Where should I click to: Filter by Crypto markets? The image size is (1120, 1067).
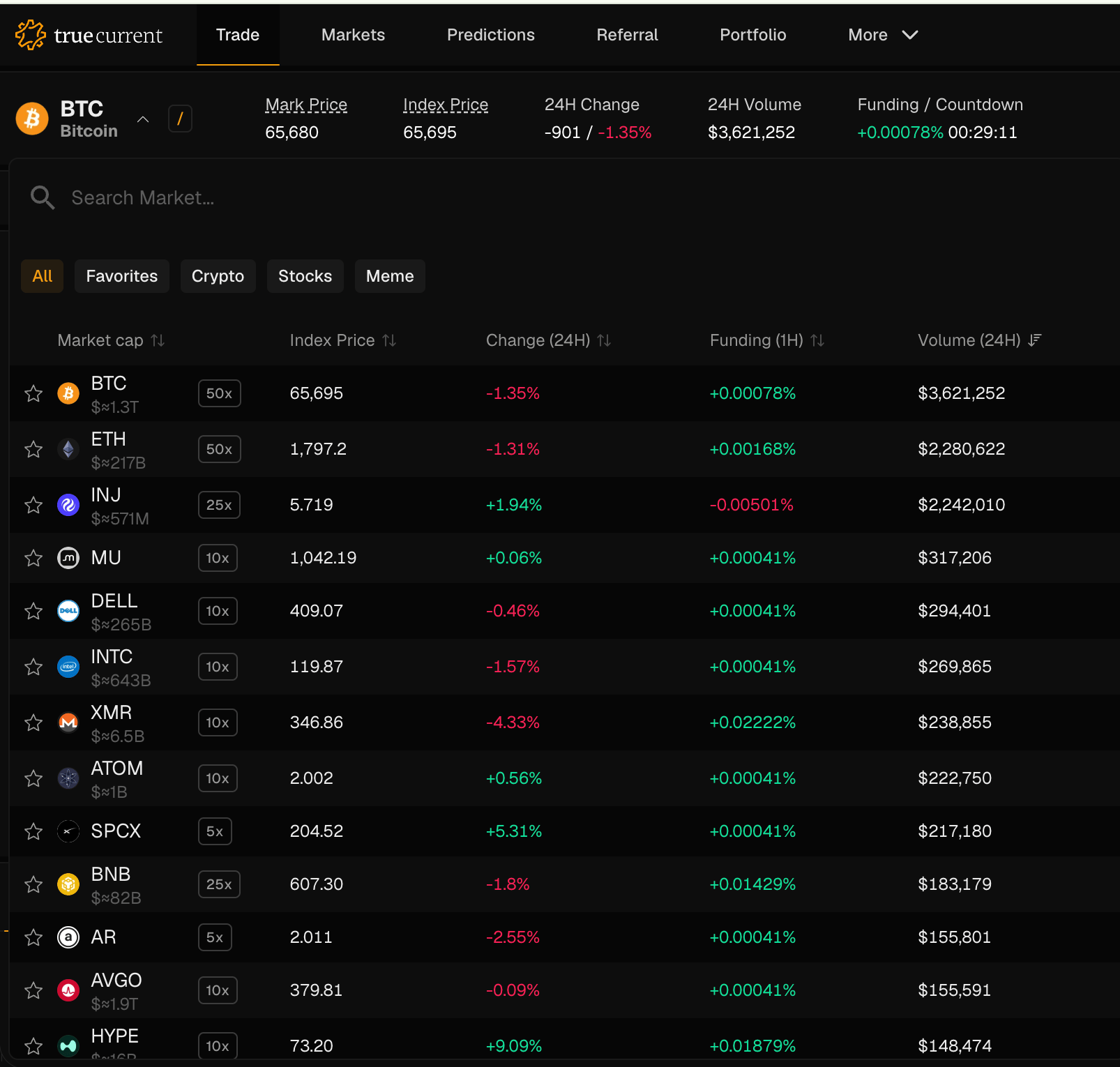pyautogui.click(x=218, y=276)
